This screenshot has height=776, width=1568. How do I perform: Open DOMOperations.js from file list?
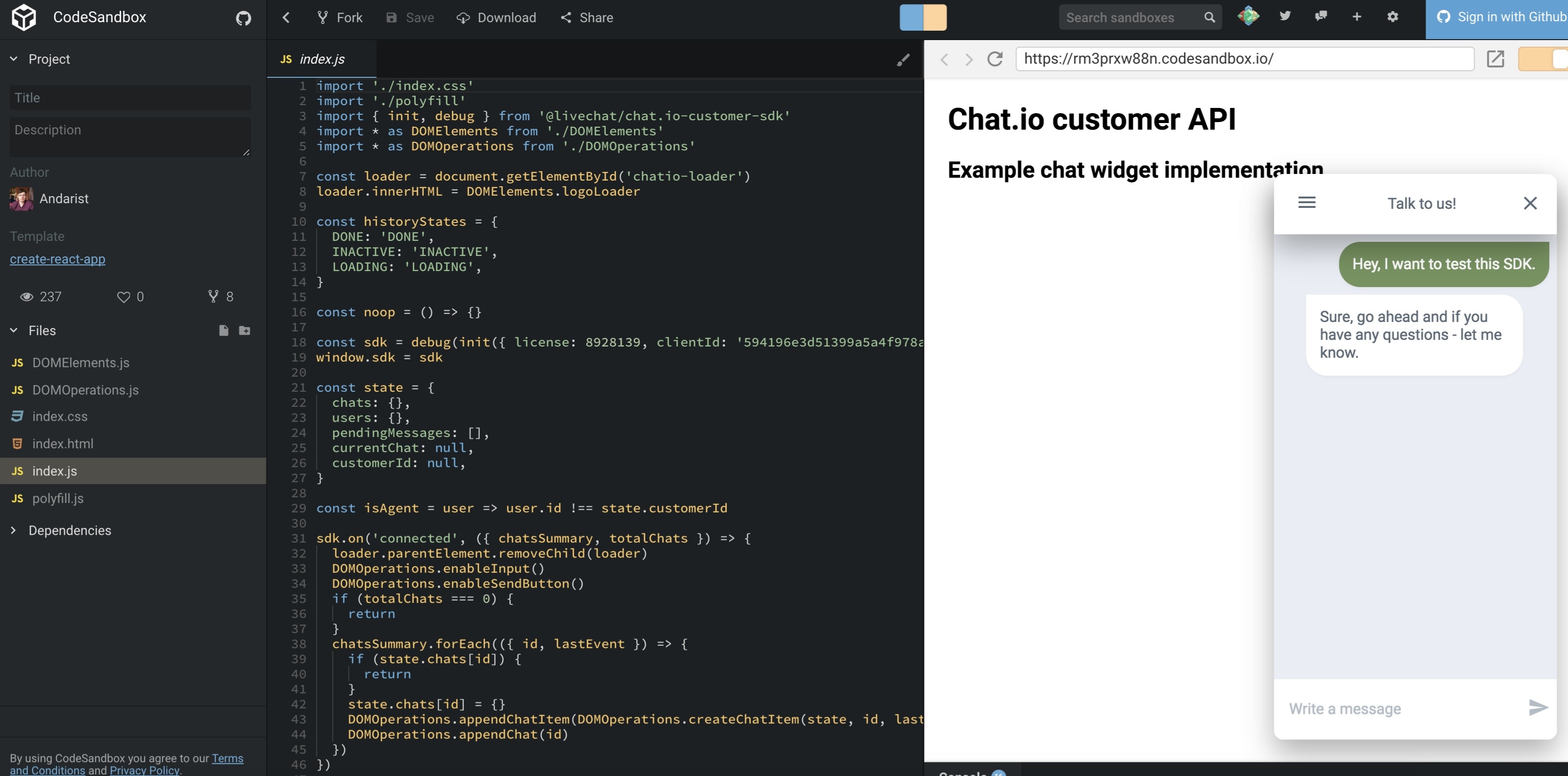pos(85,389)
